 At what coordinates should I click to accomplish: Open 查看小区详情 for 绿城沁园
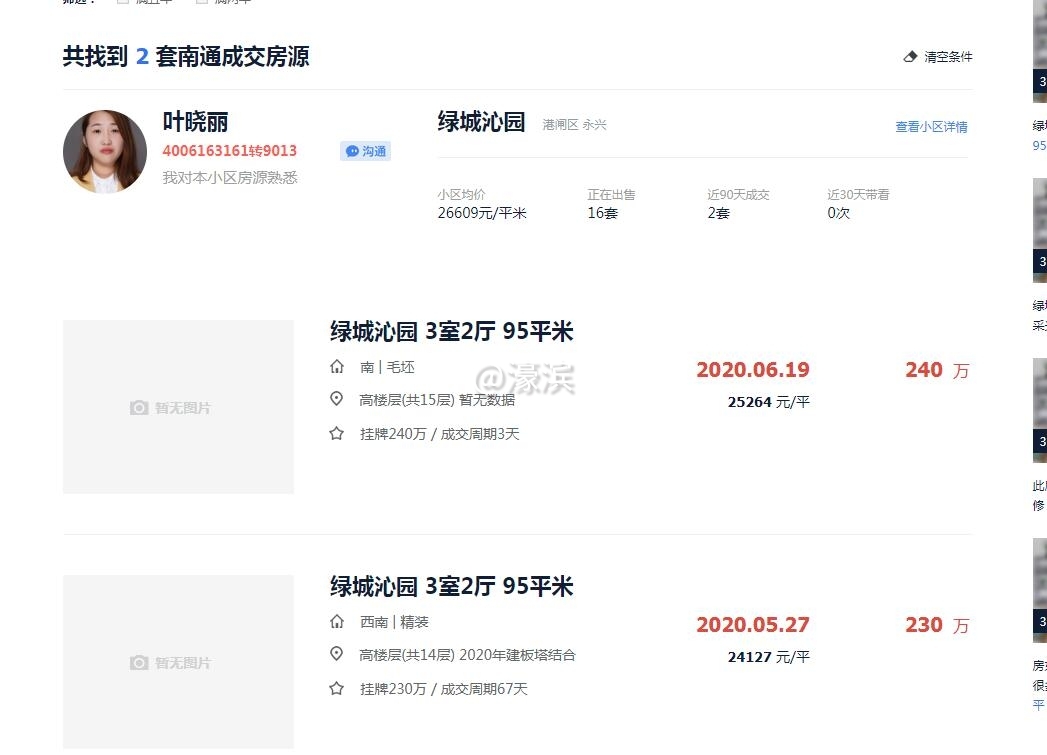(931, 124)
